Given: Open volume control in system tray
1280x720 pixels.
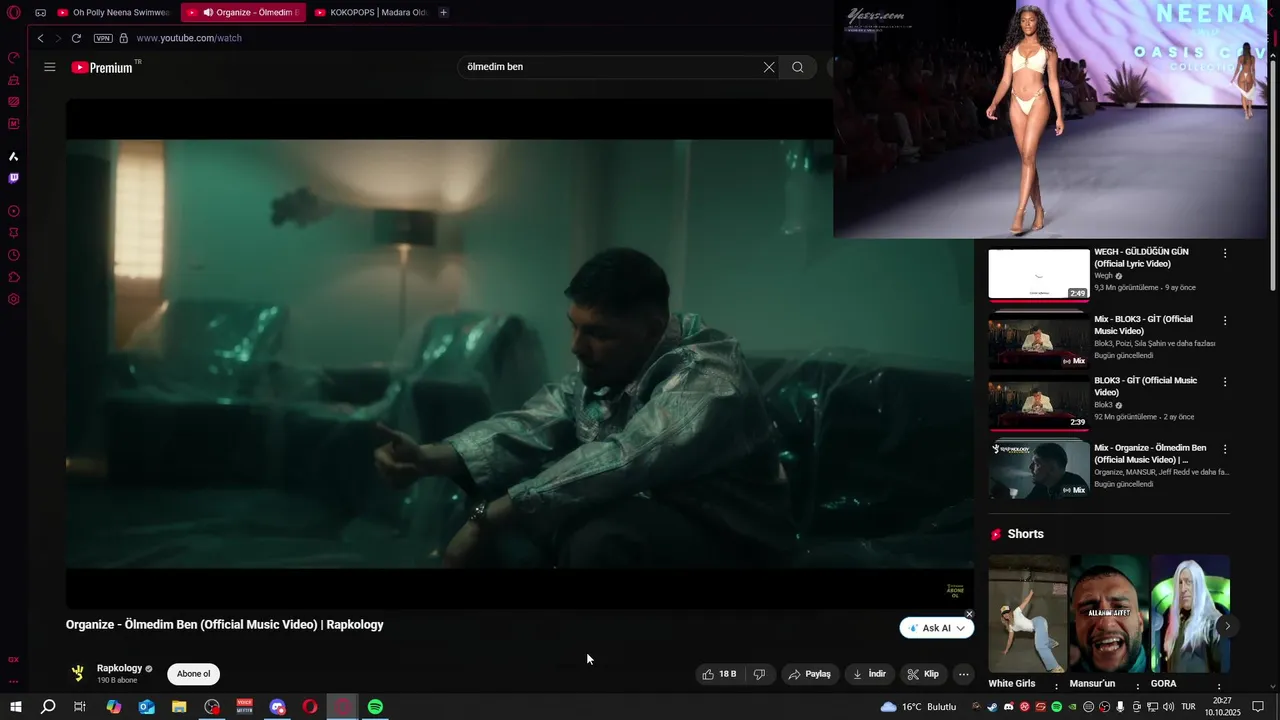Looking at the screenshot, I should coord(1168,707).
